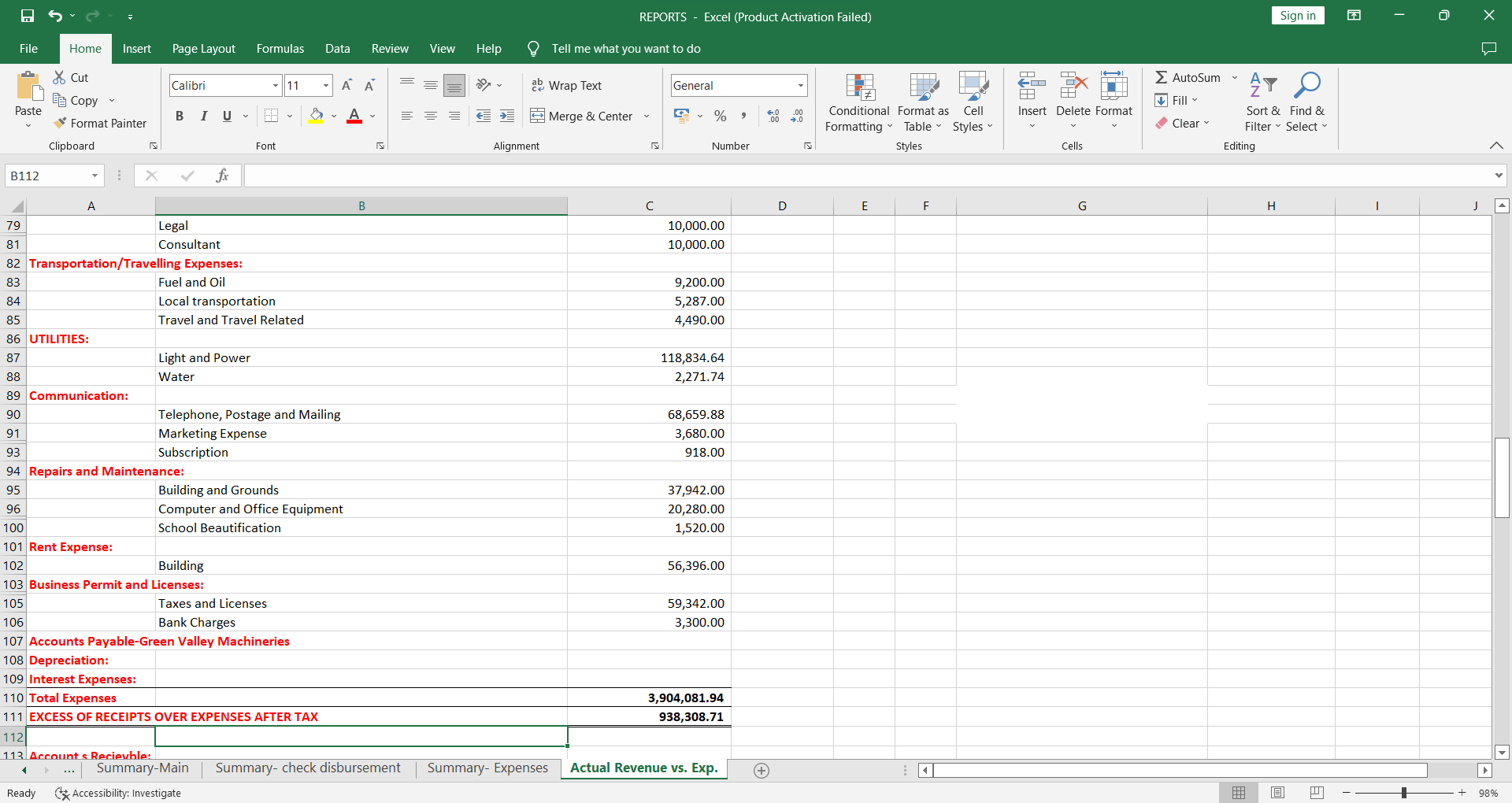The image size is (1512, 803).
Task: Click the Decrease Decimal icon
Action: coord(797,116)
